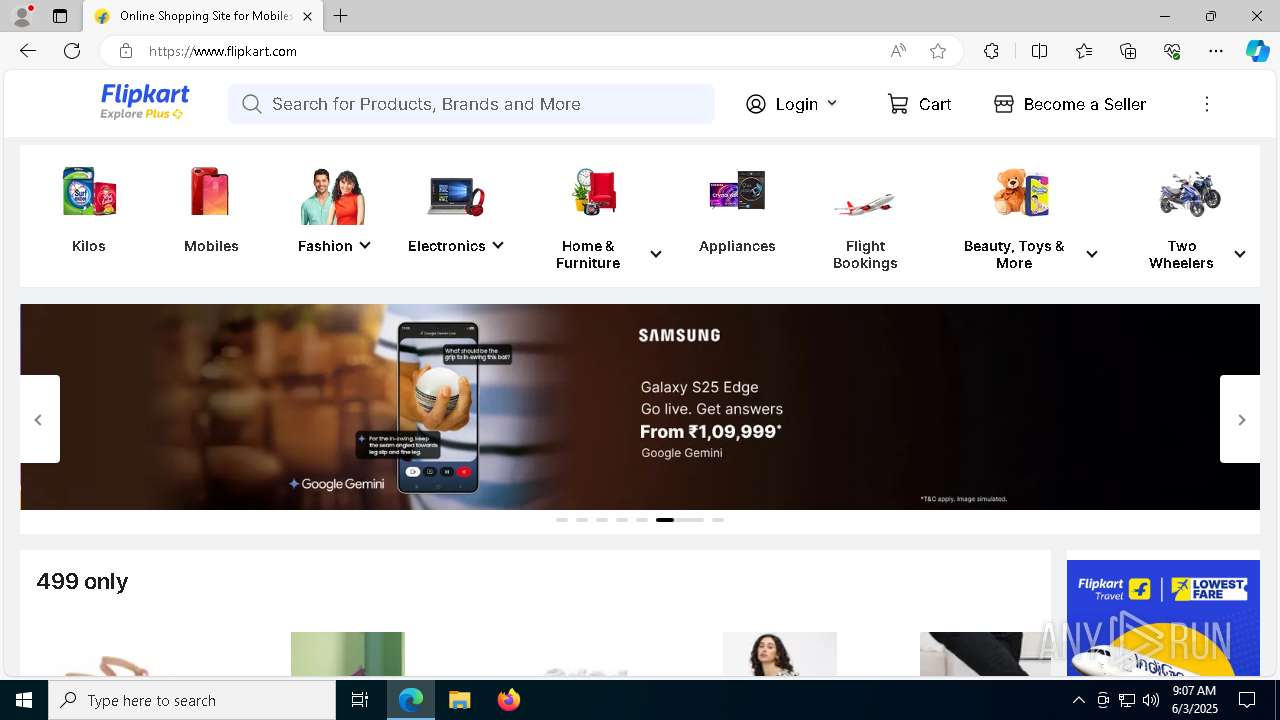Image resolution: width=1280 pixels, height=720 pixels.
Task: Click the Cart text link
Action: click(x=935, y=104)
